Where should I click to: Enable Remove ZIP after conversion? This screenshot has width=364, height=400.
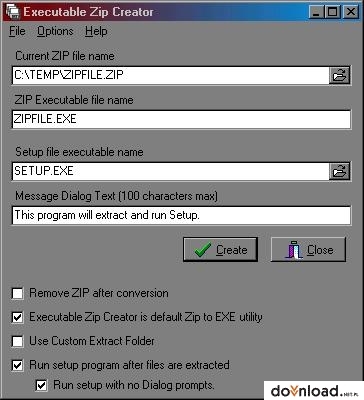click(x=17, y=293)
